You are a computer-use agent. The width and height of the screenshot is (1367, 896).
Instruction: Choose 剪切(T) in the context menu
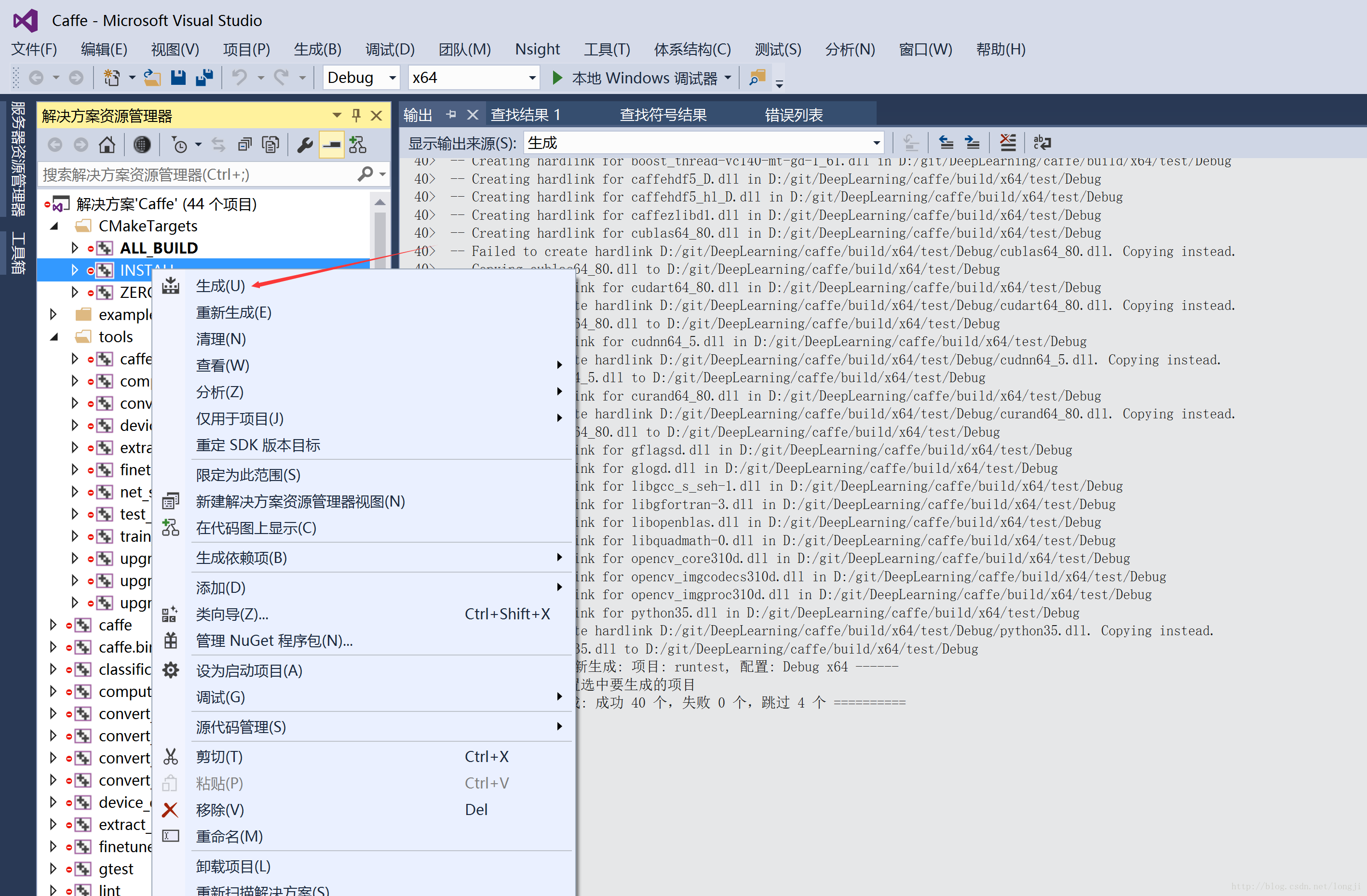[219, 757]
